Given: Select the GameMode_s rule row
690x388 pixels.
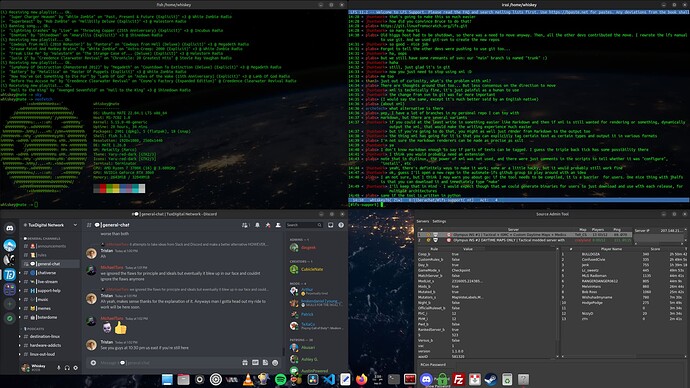Looking at the screenshot, I should [487, 271].
